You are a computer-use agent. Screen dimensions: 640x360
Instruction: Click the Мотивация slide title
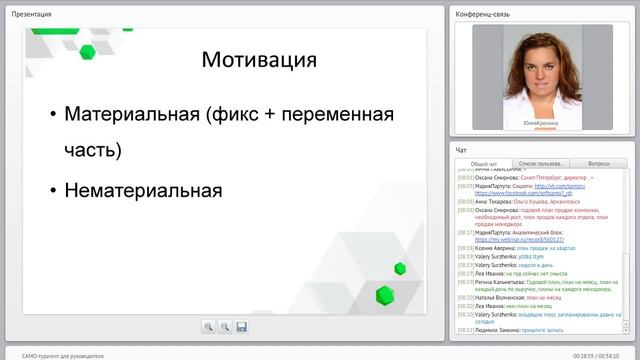coord(259,60)
